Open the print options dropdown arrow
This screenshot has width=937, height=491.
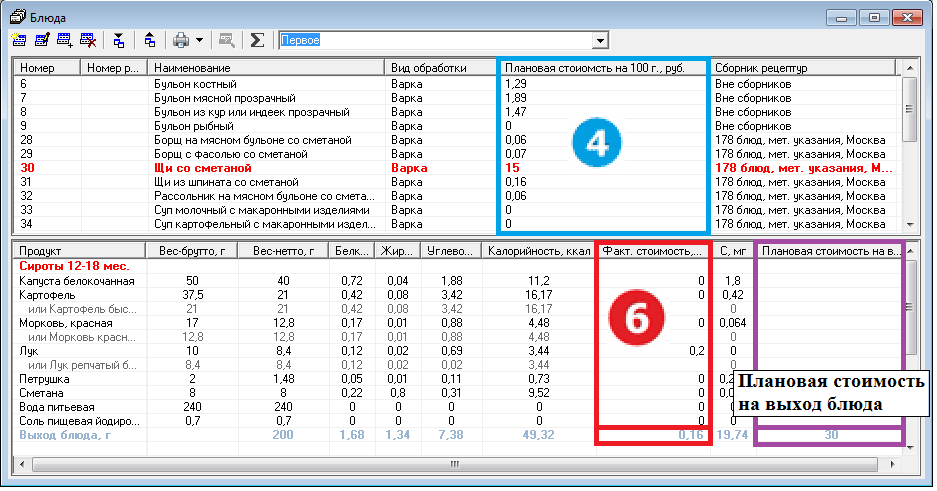click(x=200, y=40)
